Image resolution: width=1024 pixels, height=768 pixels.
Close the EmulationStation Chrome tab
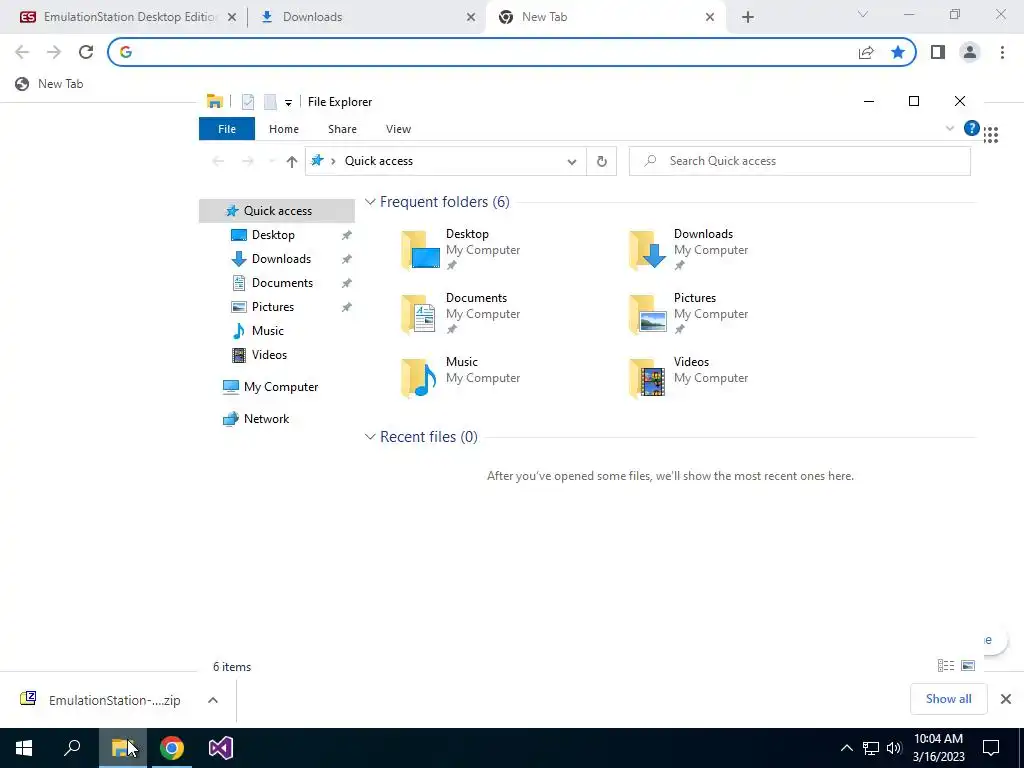[x=232, y=18]
